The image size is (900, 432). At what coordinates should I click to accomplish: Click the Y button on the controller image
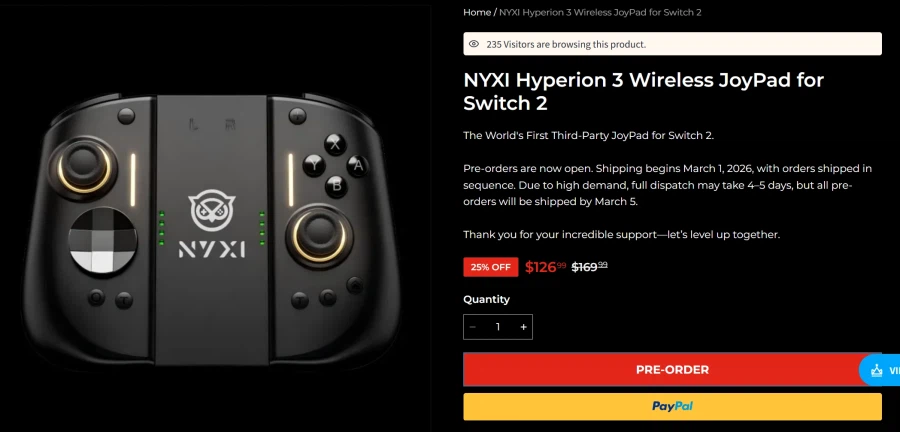coord(314,165)
